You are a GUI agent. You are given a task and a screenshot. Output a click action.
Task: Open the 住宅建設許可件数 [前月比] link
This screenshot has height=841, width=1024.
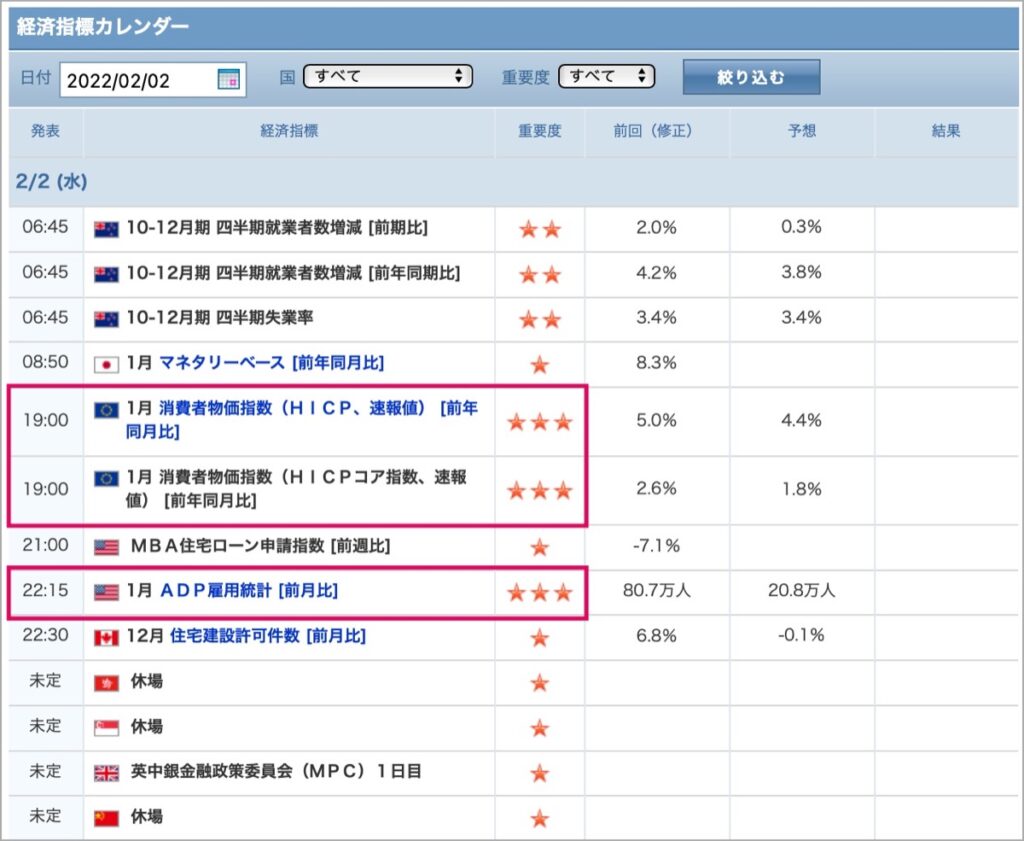tap(268, 636)
